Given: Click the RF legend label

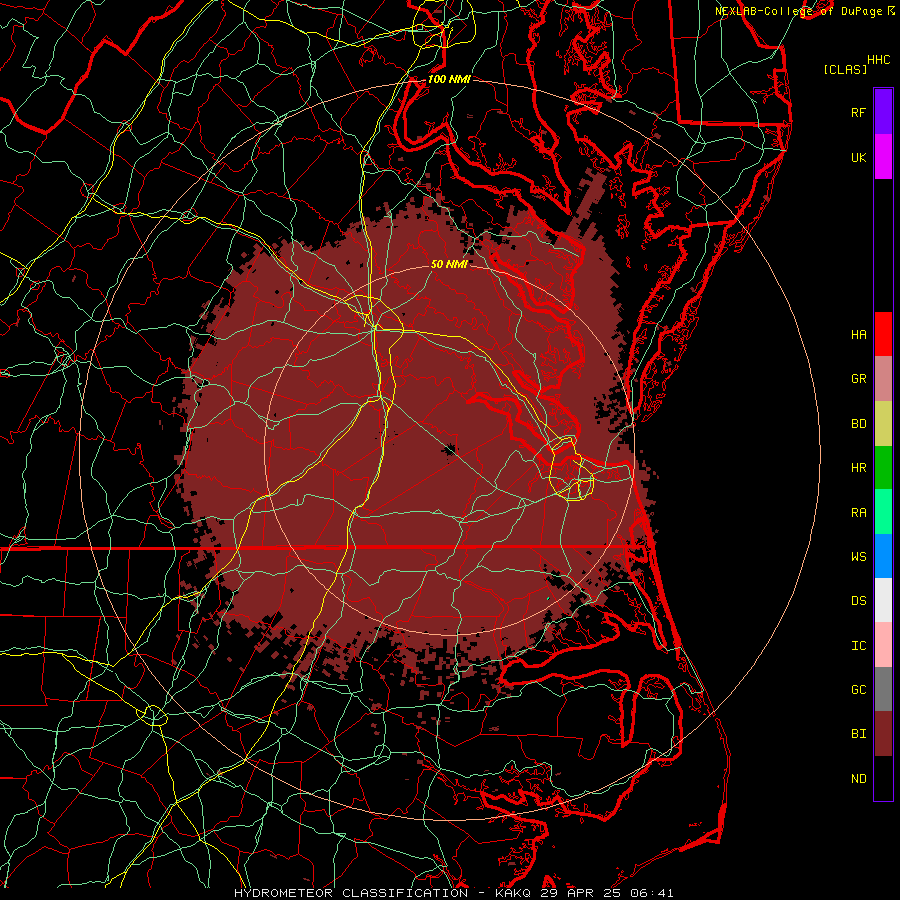Looking at the screenshot, I should [x=858, y=112].
